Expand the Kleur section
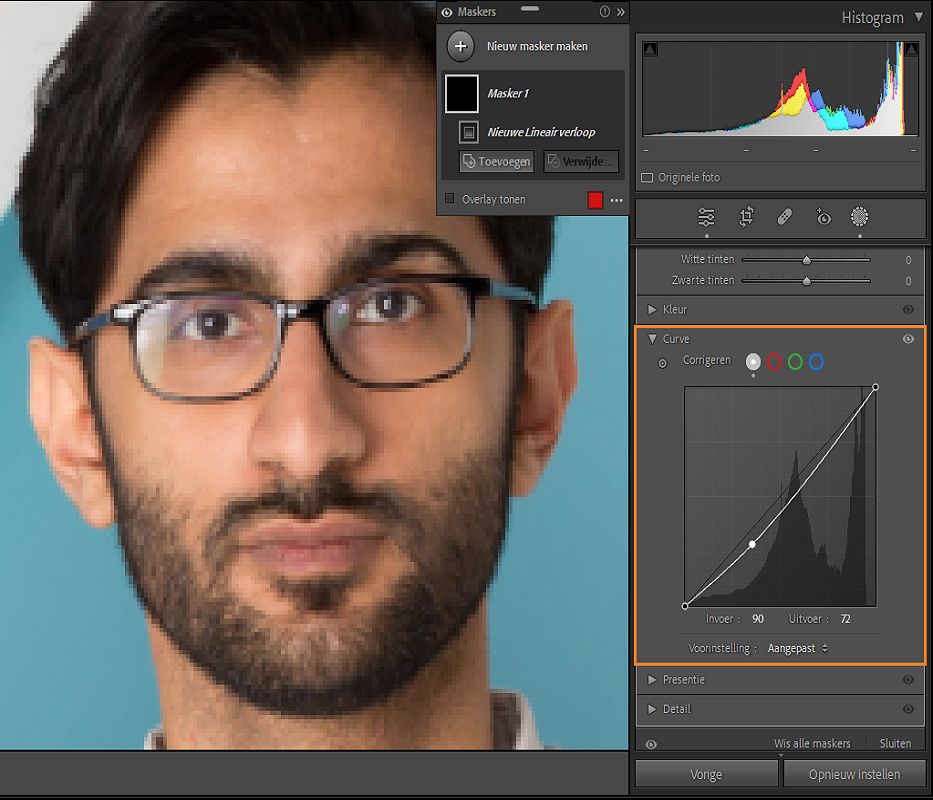933x800 pixels. [x=653, y=310]
